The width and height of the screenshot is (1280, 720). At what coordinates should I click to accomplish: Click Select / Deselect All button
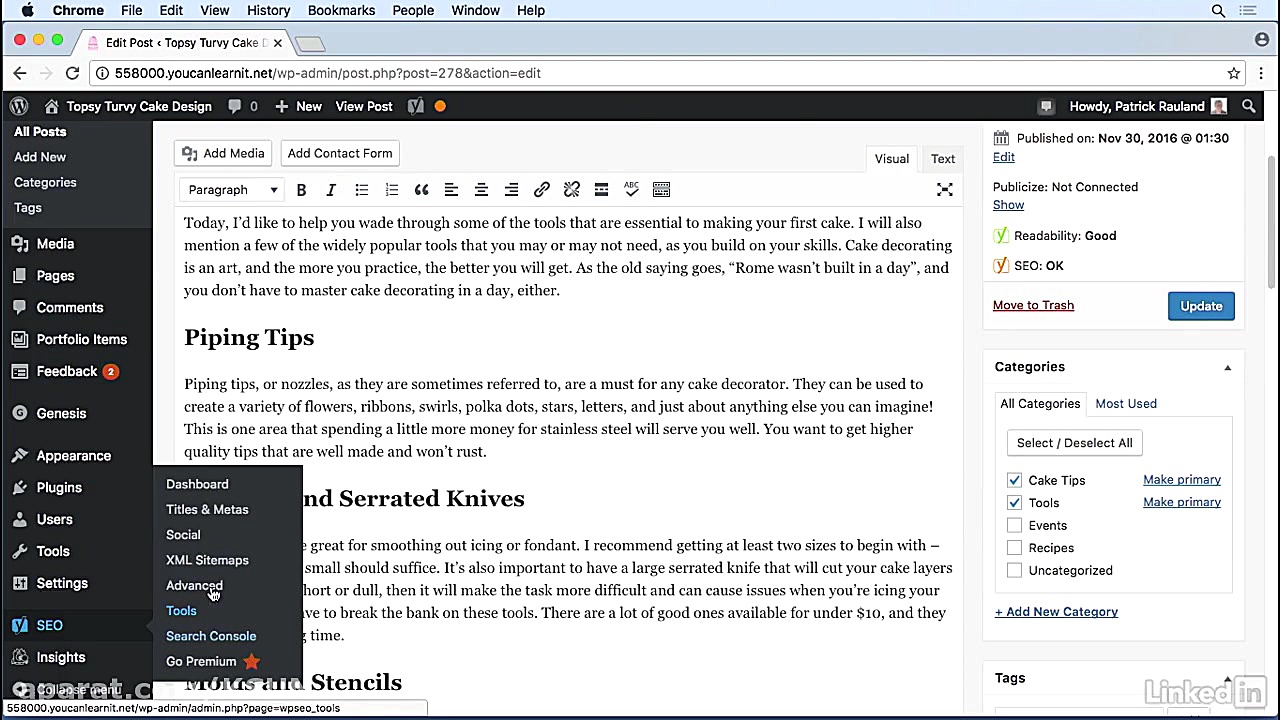coord(1075,443)
